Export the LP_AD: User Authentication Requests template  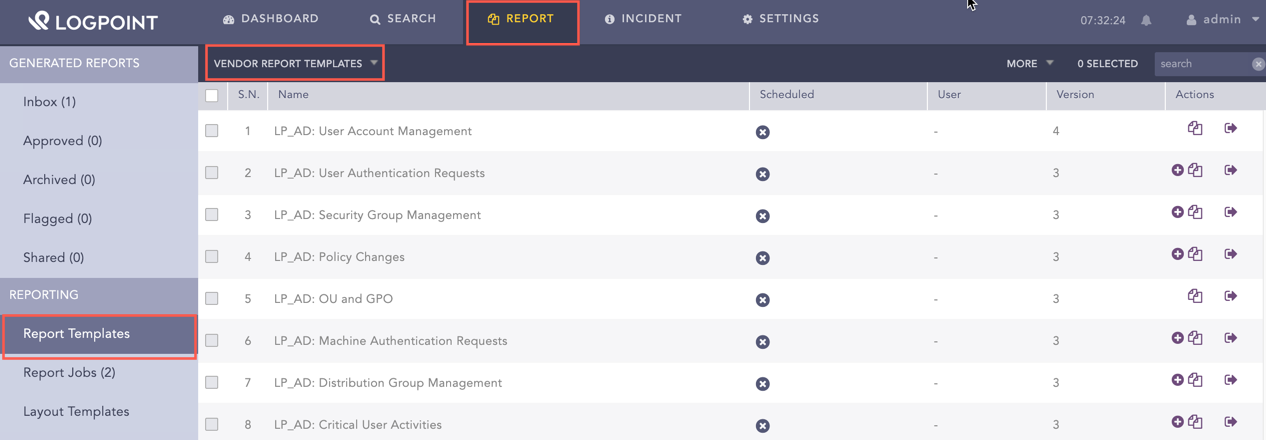click(1231, 170)
